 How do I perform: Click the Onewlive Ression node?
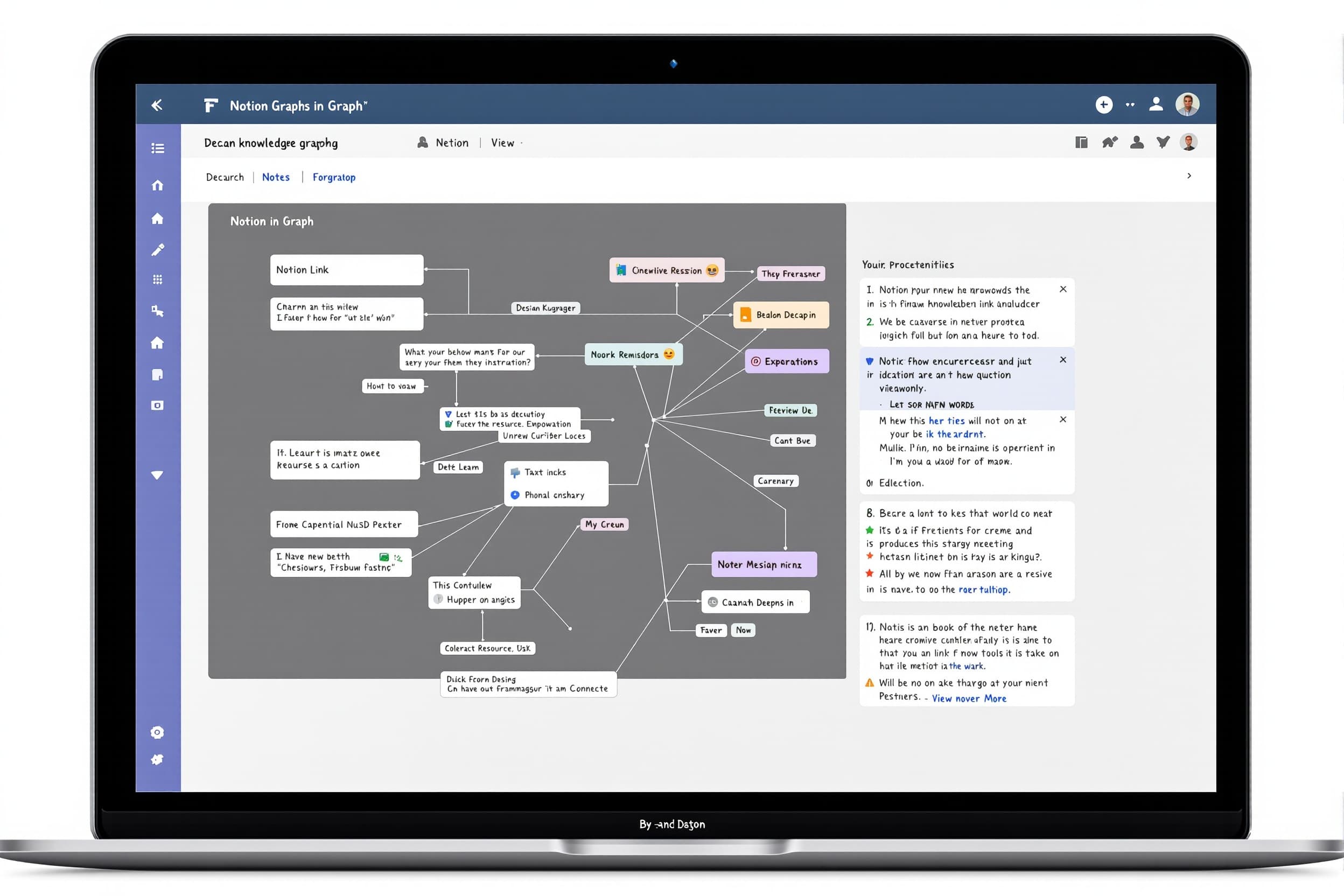pos(667,270)
